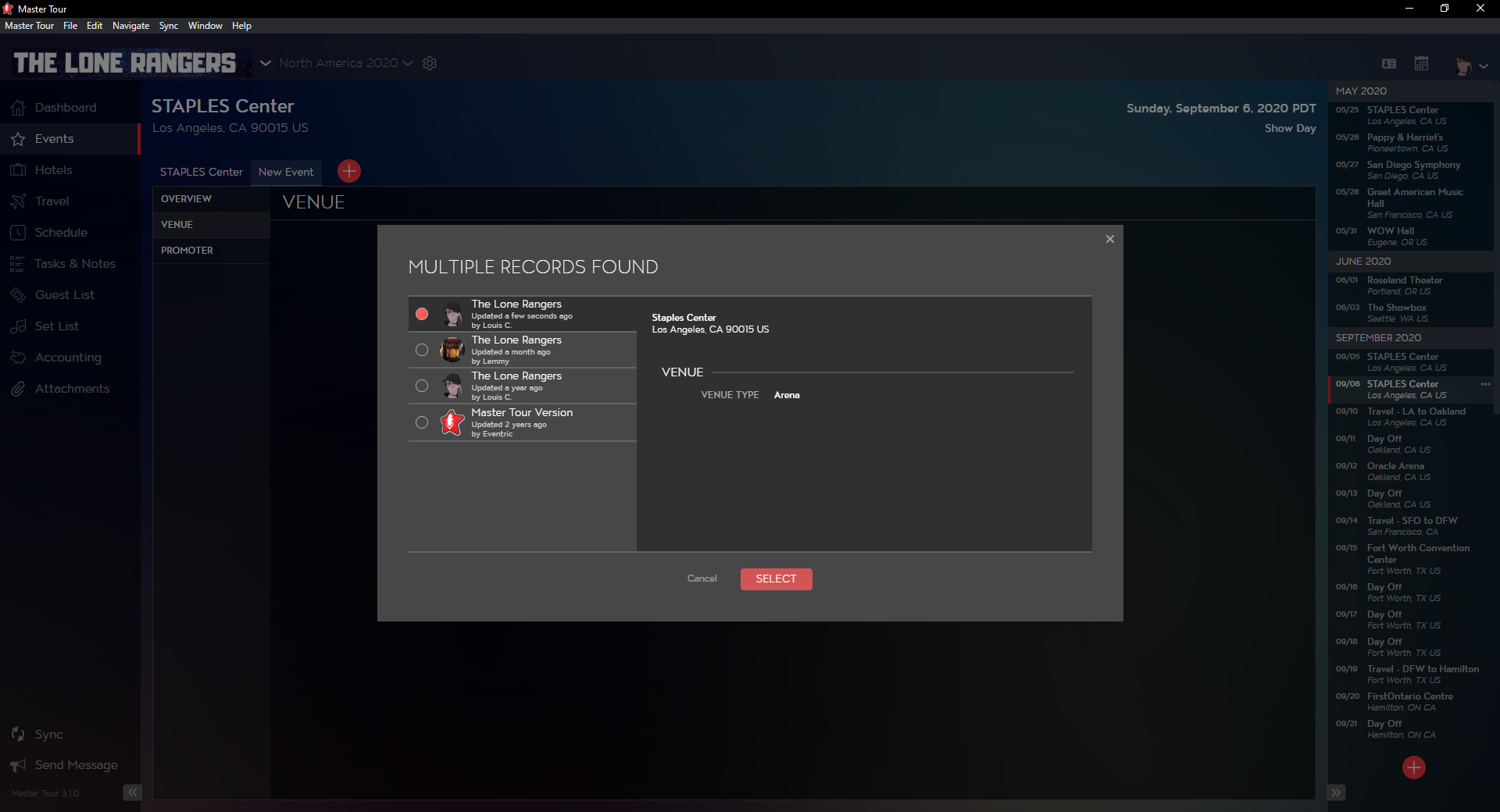
Task: Click The Lone Rangers logo header
Action: click(125, 63)
